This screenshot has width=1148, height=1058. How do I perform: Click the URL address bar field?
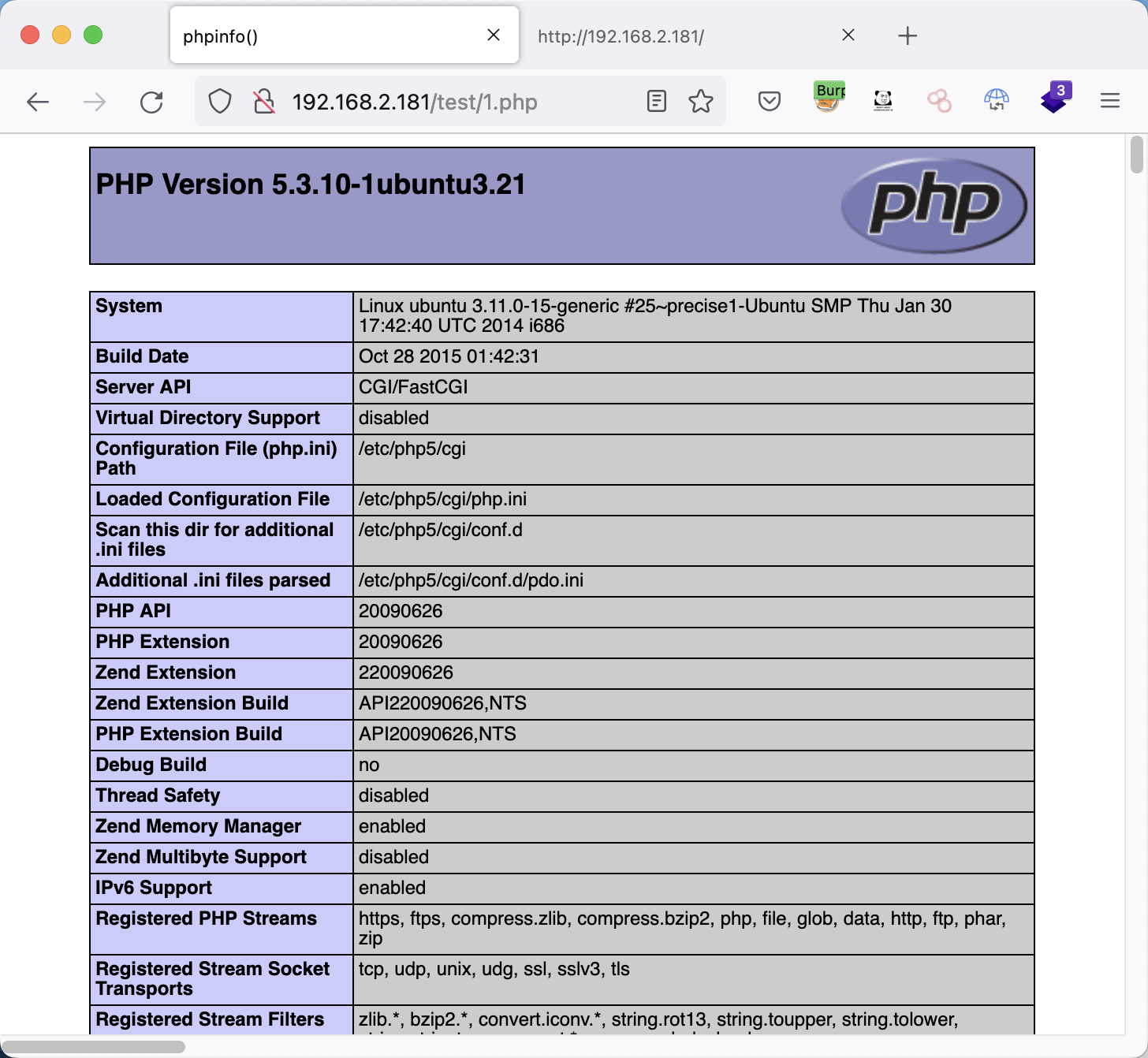[x=457, y=102]
